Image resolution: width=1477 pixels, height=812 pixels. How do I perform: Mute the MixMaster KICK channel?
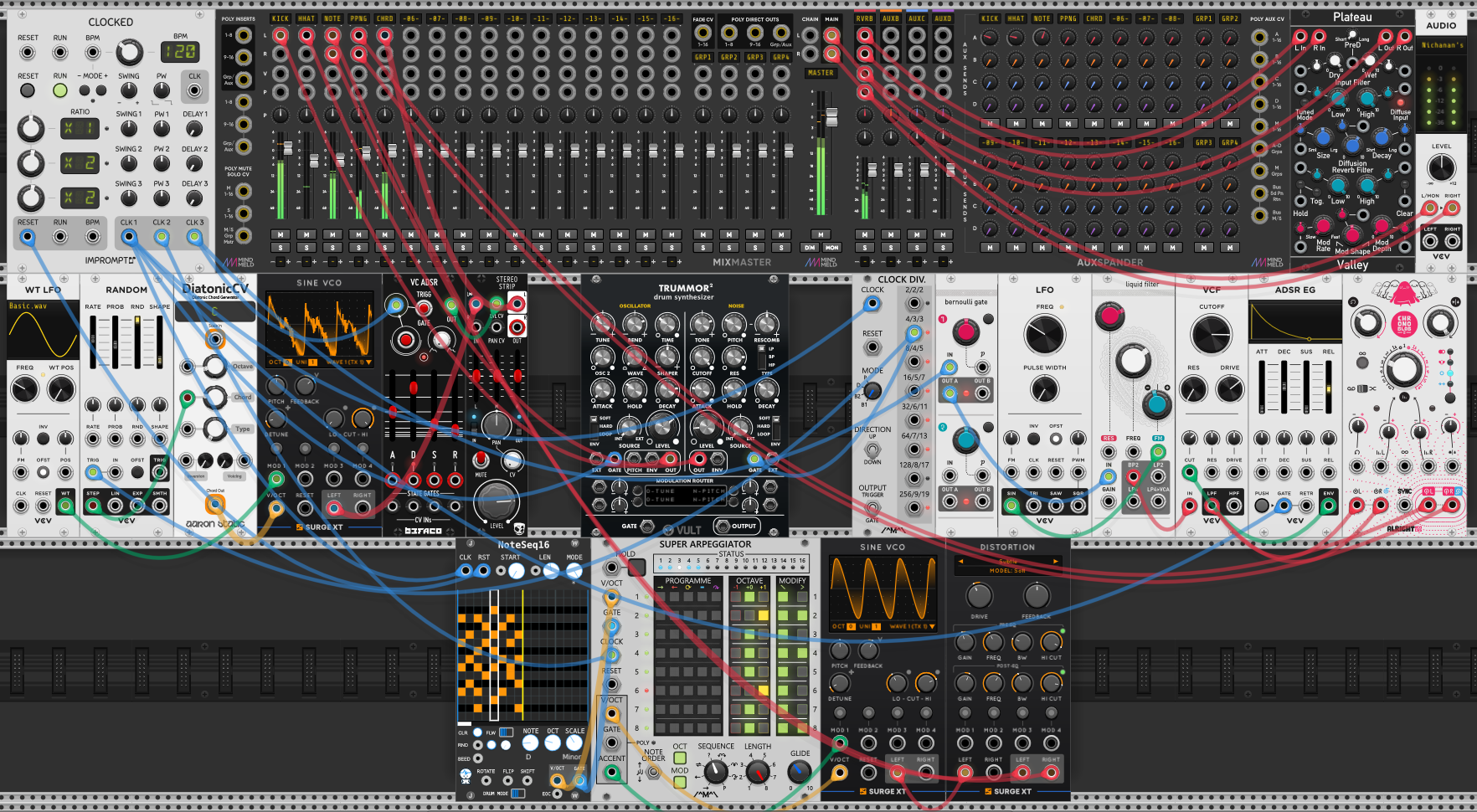coord(280,235)
